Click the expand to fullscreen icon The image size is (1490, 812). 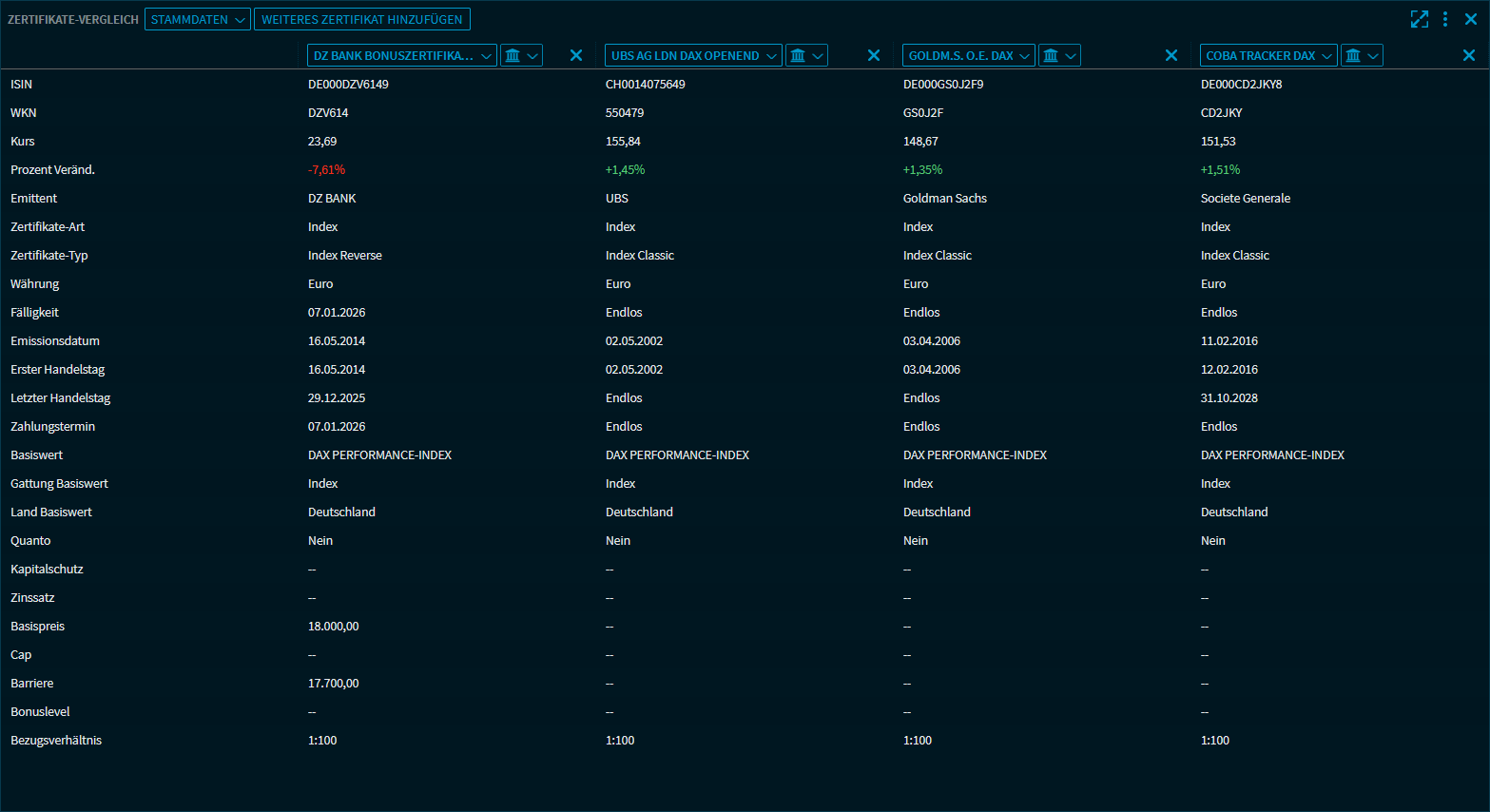[1419, 19]
